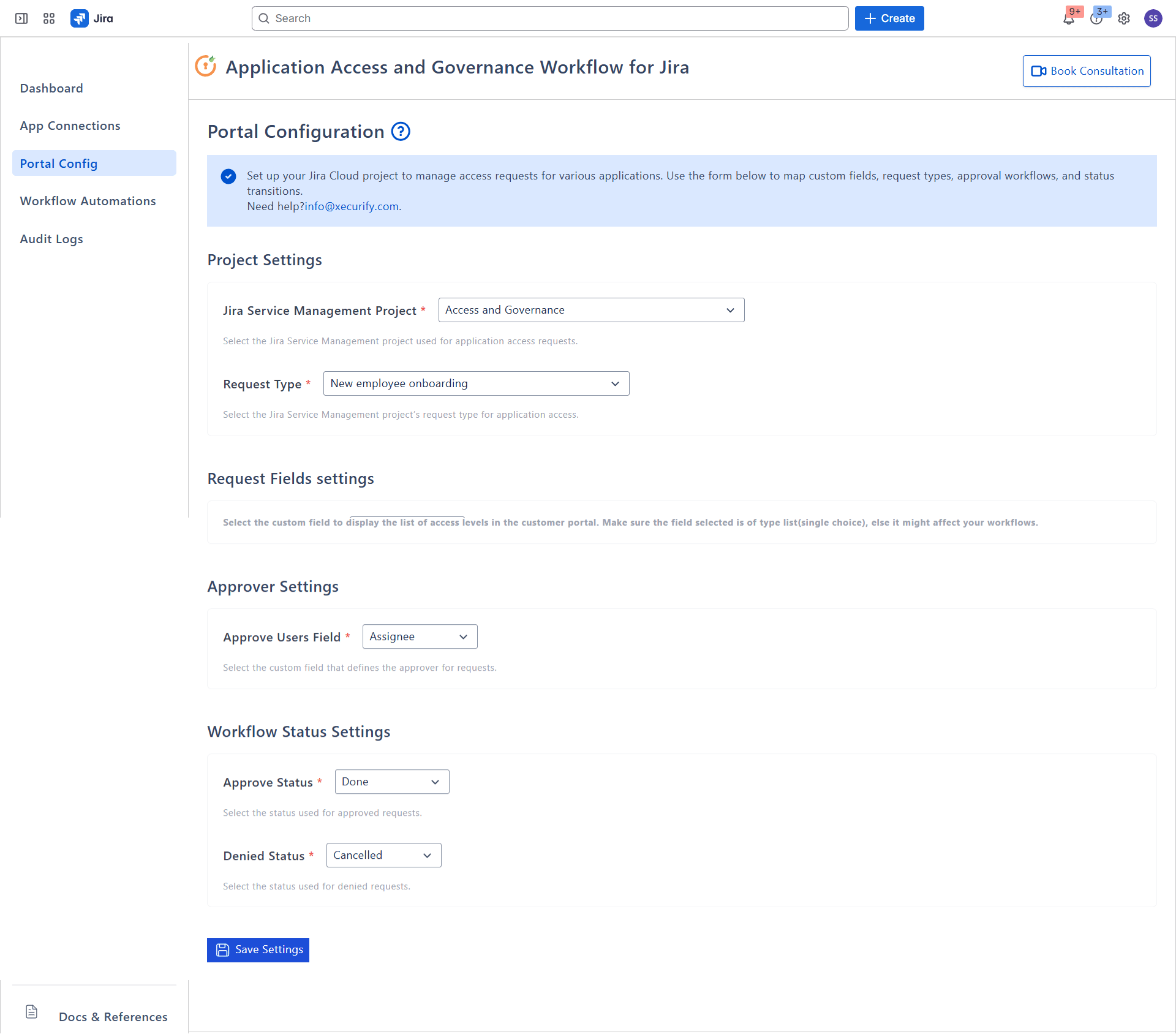The height and width of the screenshot is (1034, 1176).
Task: Click the Search input field
Action: [550, 18]
